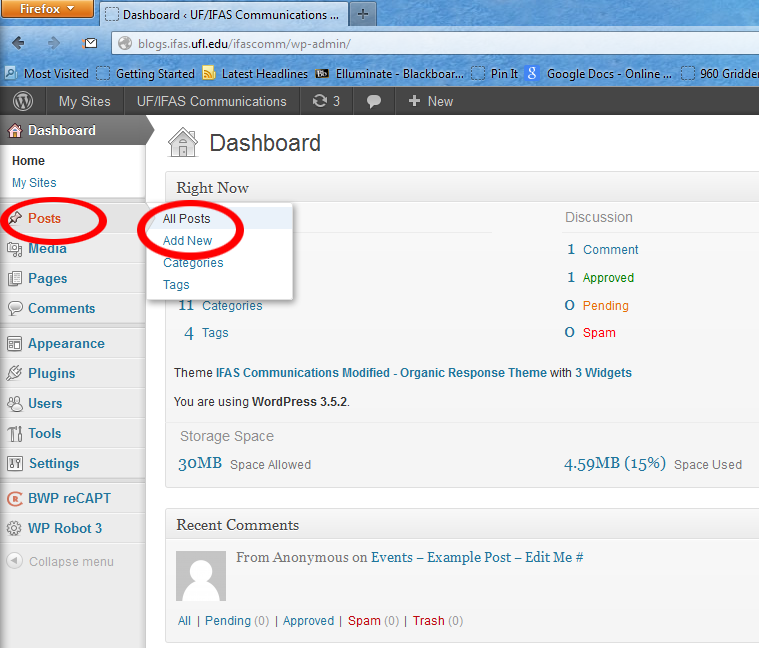Click the Users icon in sidebar

click(15, 403)
